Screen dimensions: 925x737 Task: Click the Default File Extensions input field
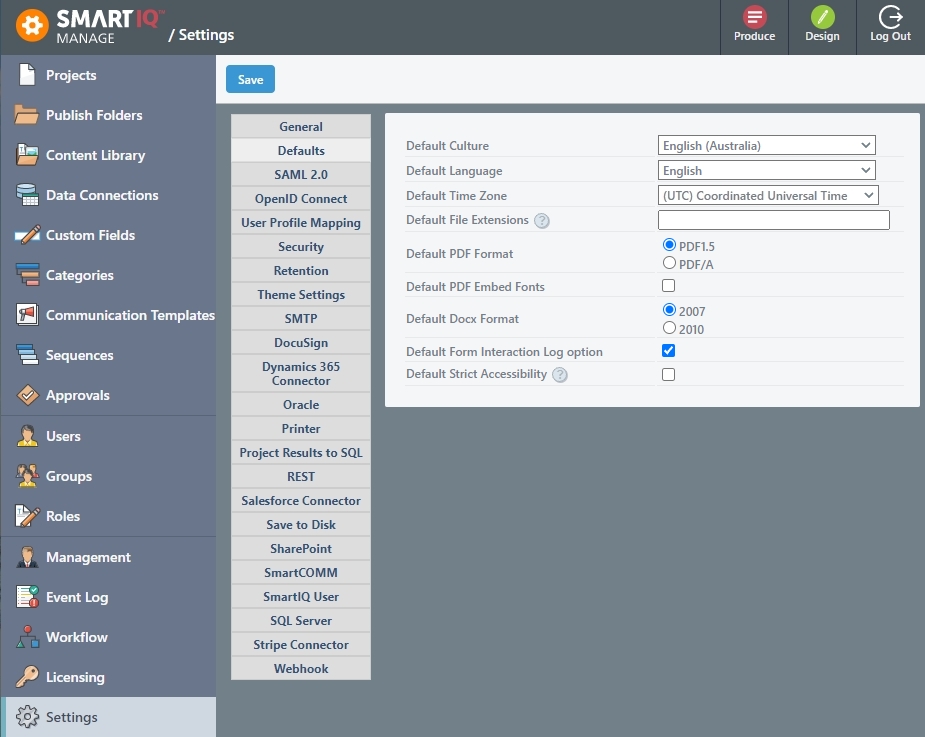point(773,220)
